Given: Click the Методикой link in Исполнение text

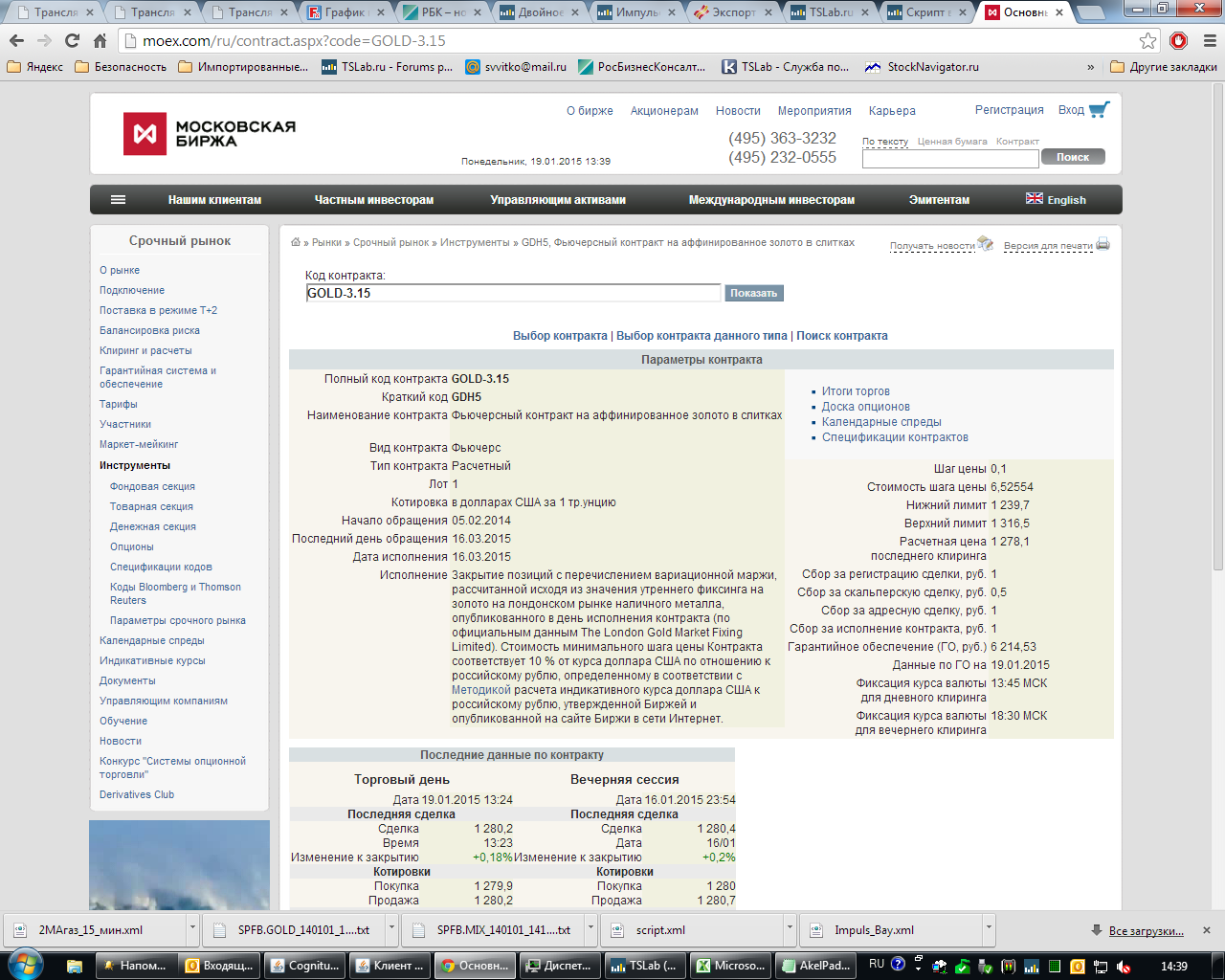Looking at the screenshot, I should (481, 690).
